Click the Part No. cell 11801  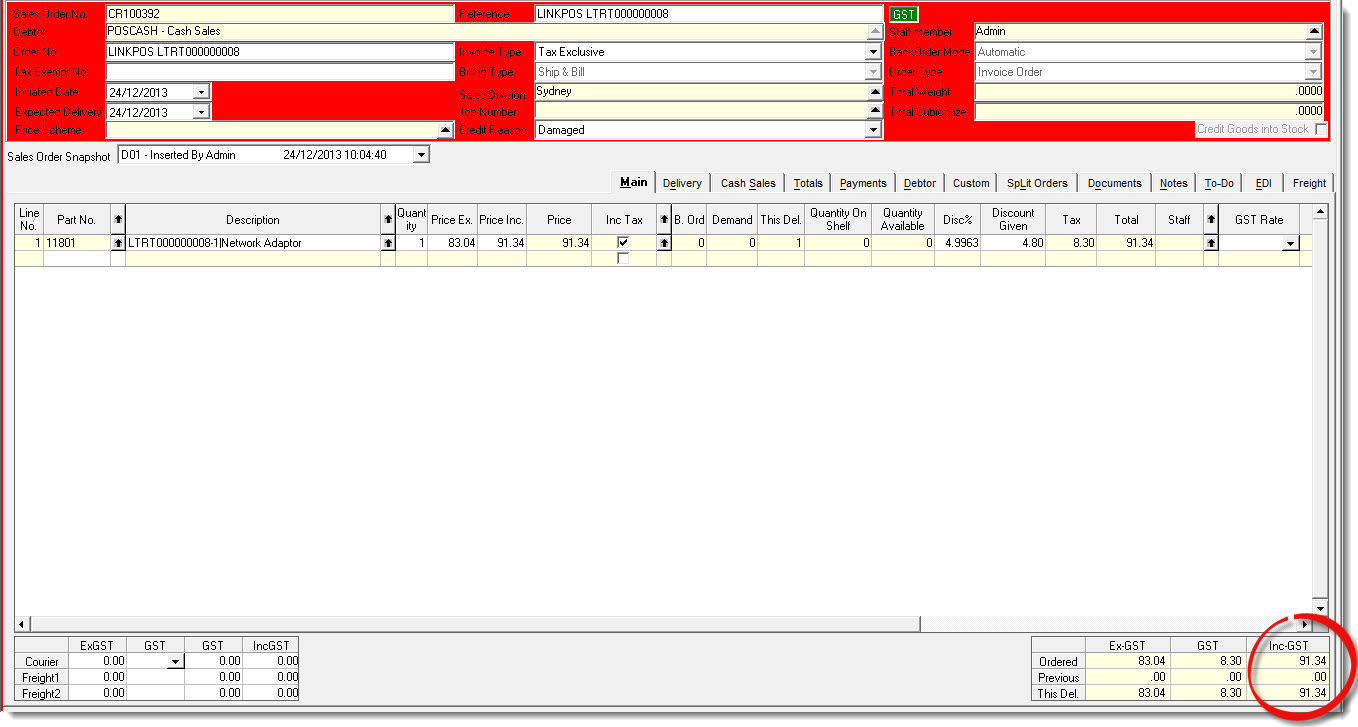click(x=76, y=243)
